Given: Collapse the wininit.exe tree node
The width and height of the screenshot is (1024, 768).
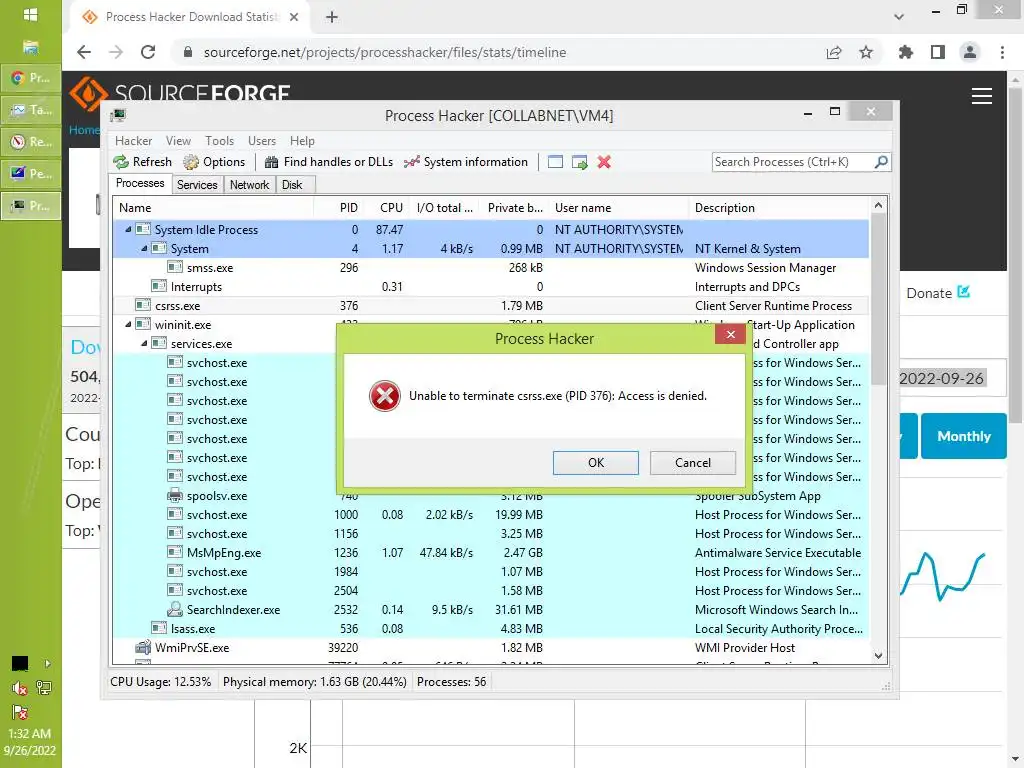Looking at the screenshot, I should pos(129,324).
